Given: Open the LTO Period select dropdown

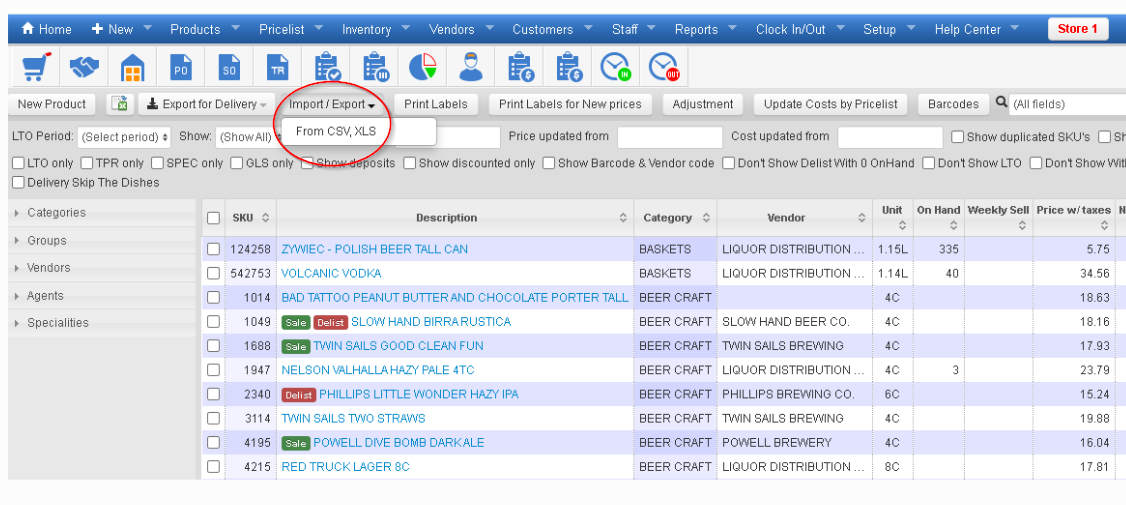Looking at the screenshot, I should point(124,137).
